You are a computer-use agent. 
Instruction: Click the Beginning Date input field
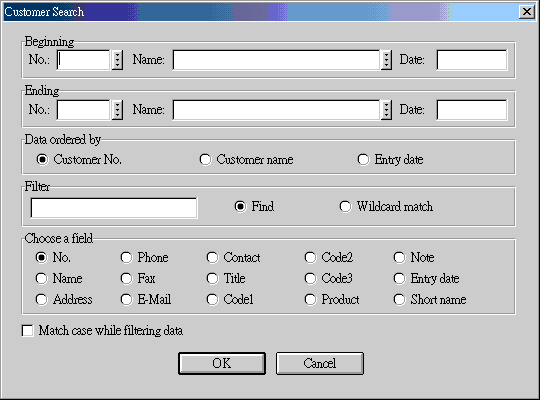tap(472, 60)
